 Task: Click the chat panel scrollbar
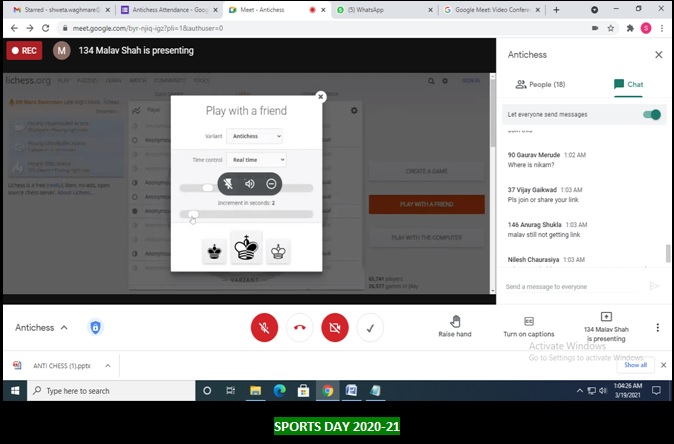pos(668,253)
